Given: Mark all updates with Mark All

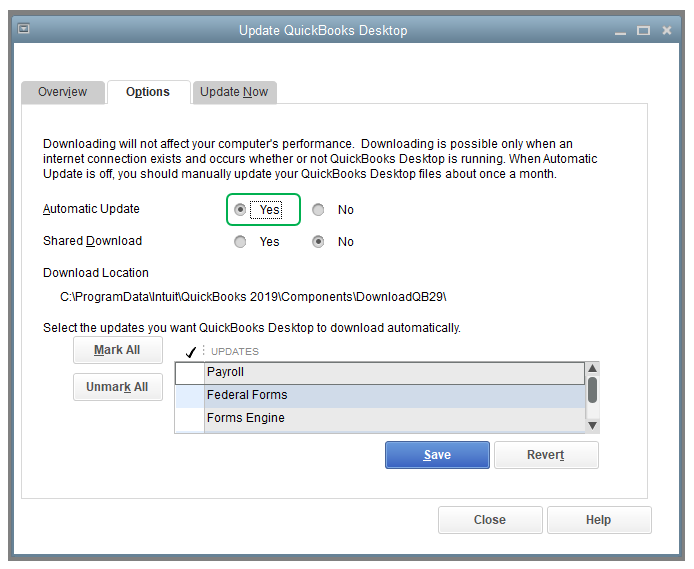Looking at the screenshot, I should 118,350.
